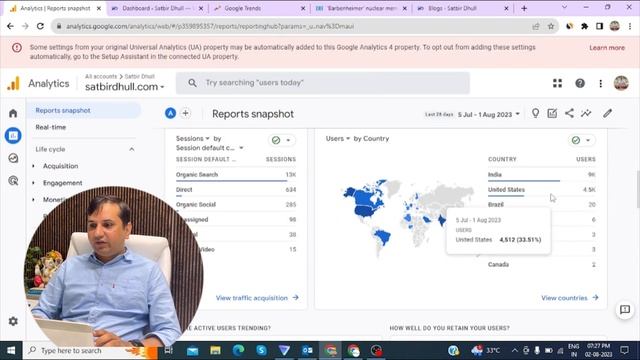The height and width of the screenshot is (360, 640).
Task: Open the Session default channel dimension dropdown
Action: coord(209,148)
